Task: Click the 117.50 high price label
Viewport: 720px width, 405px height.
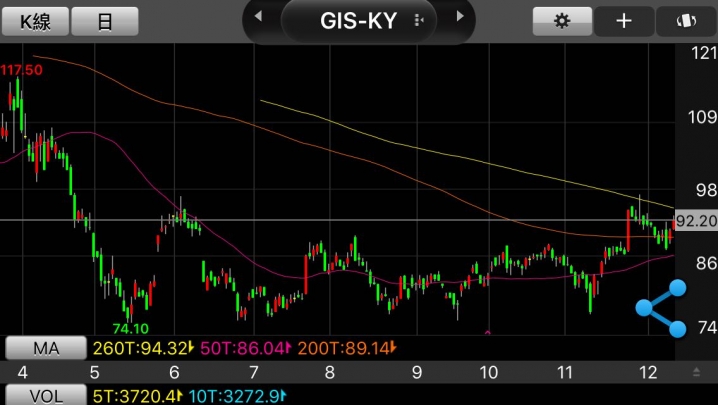Action: [x=22, y=70]
